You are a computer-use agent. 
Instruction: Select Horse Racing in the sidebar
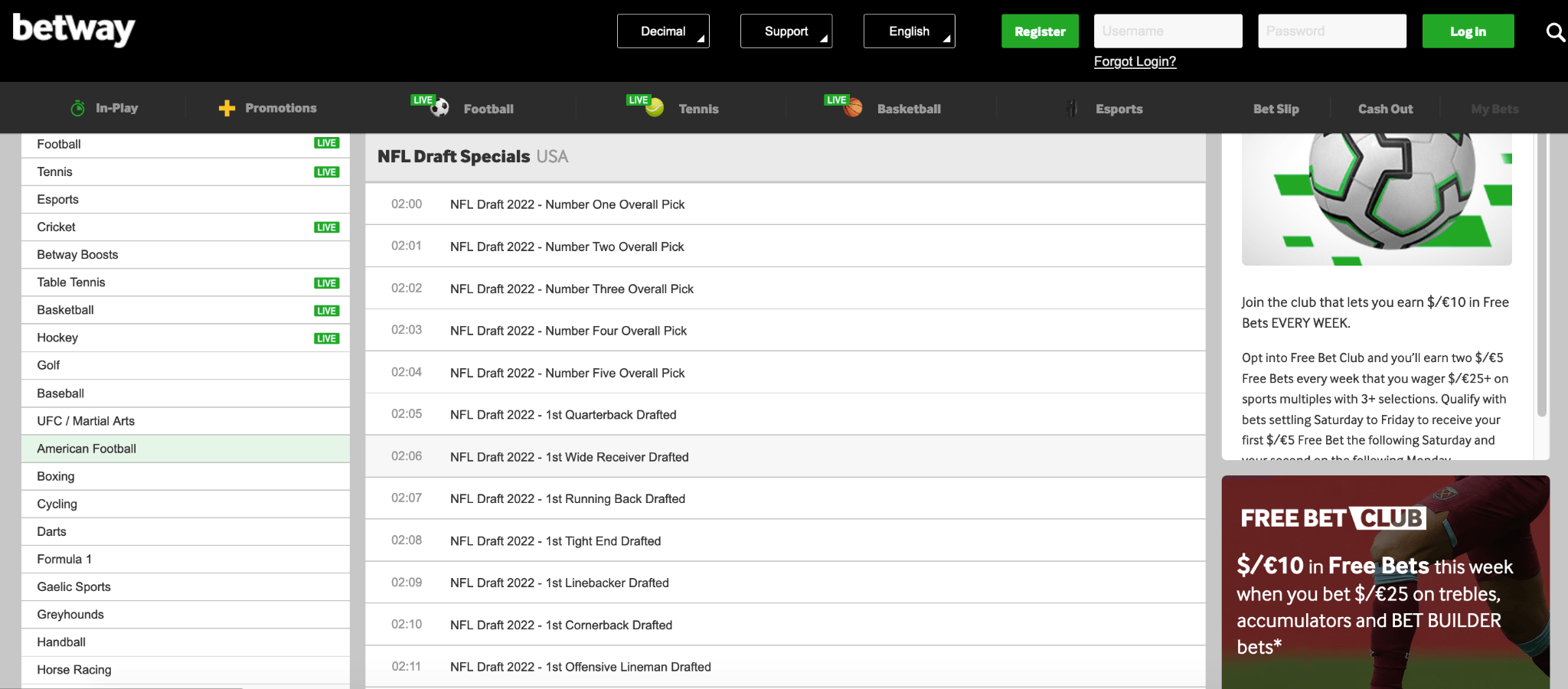185,670
